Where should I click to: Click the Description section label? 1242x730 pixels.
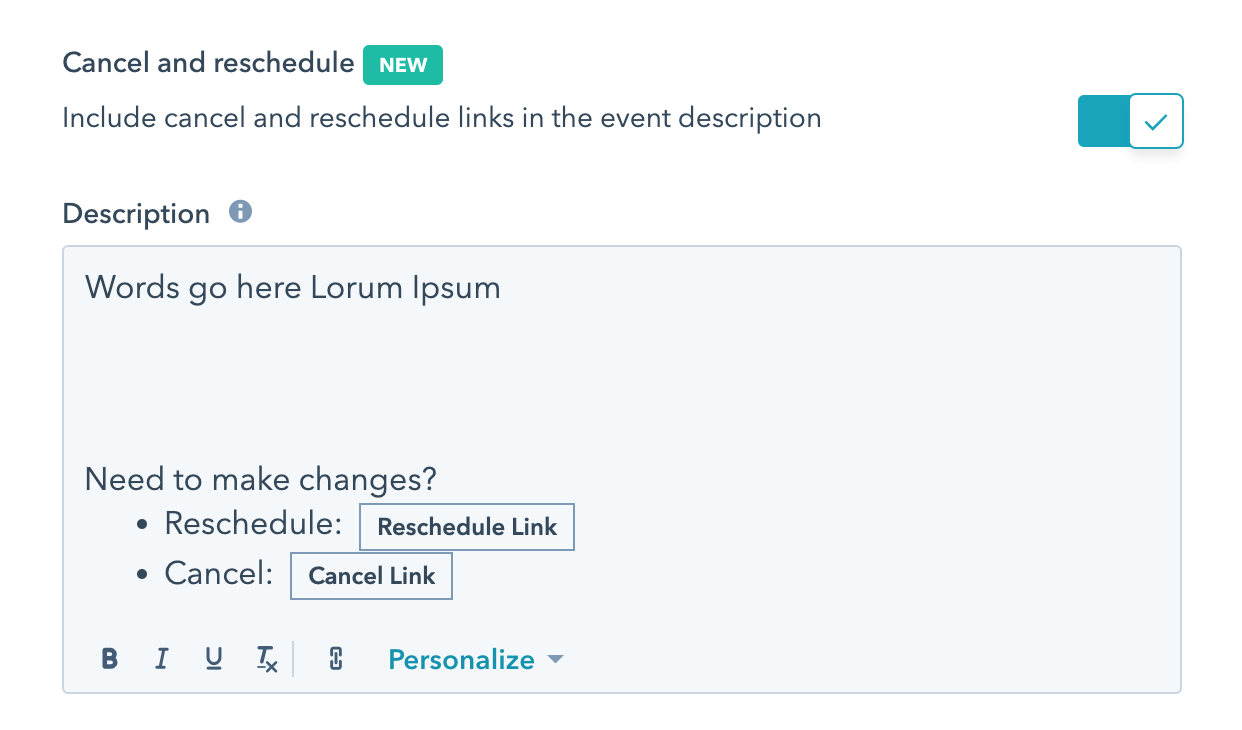(135, 213)
